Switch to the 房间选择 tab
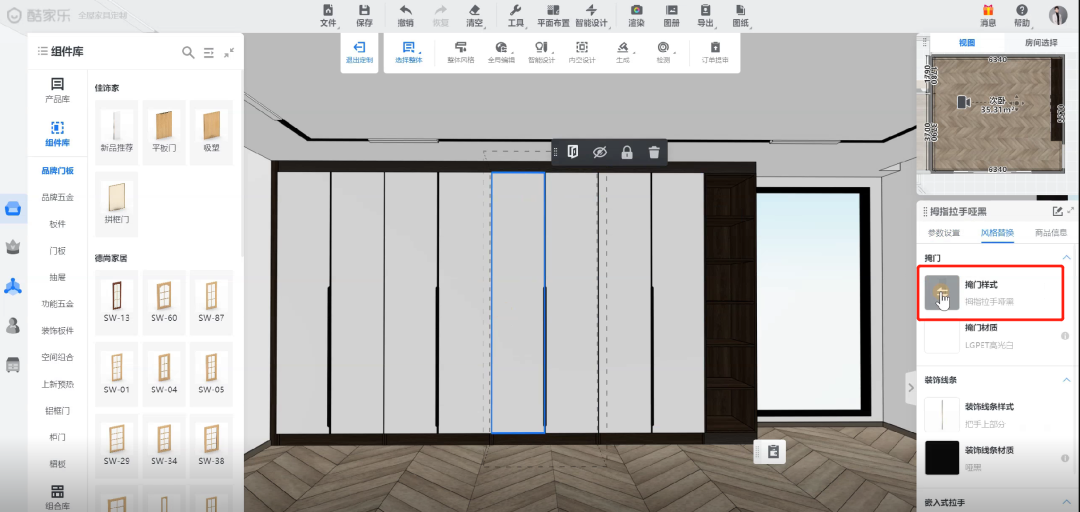 point(1041,43)
